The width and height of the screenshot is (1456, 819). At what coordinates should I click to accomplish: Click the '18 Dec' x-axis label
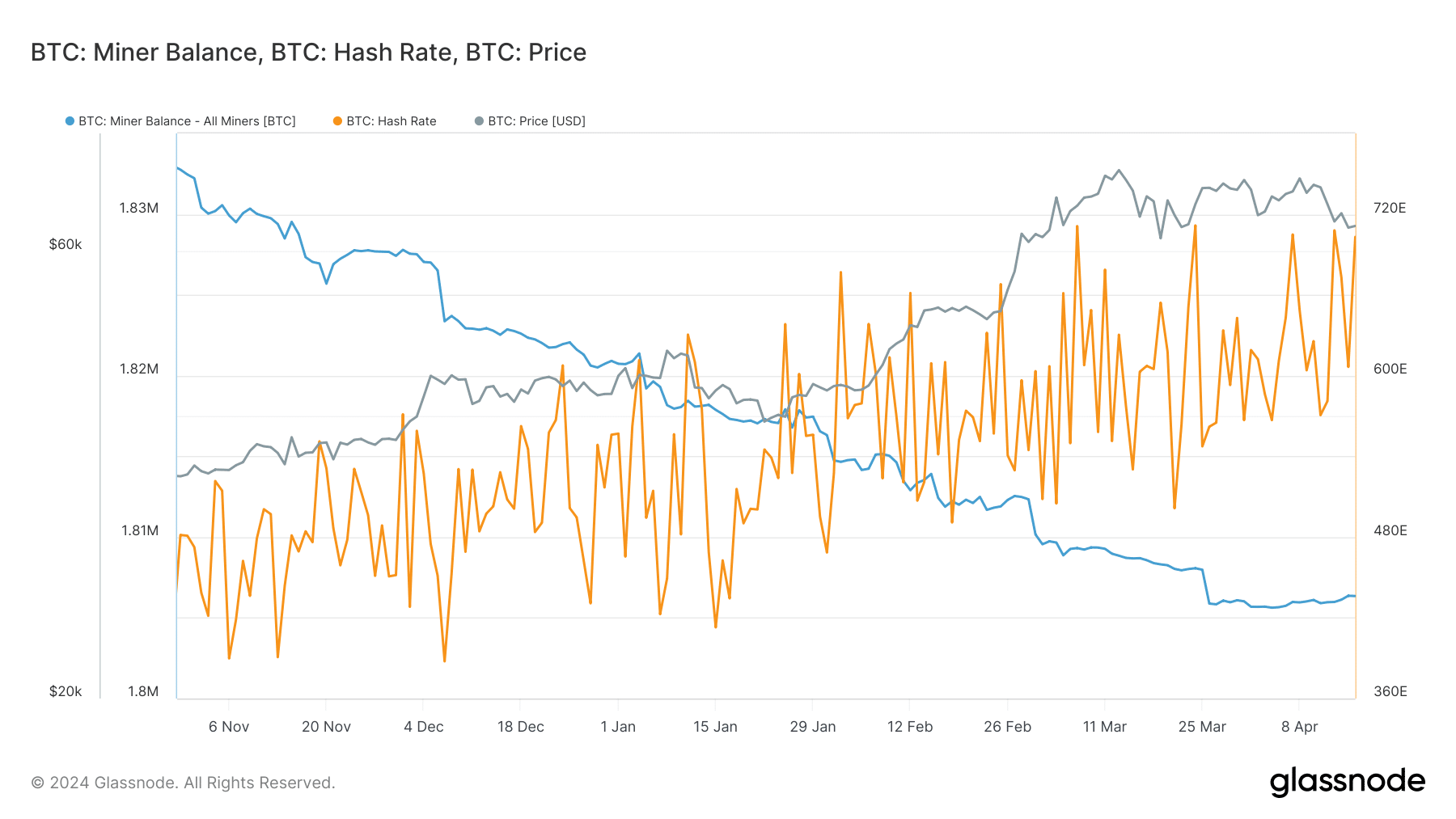click(x=521, y=727)
